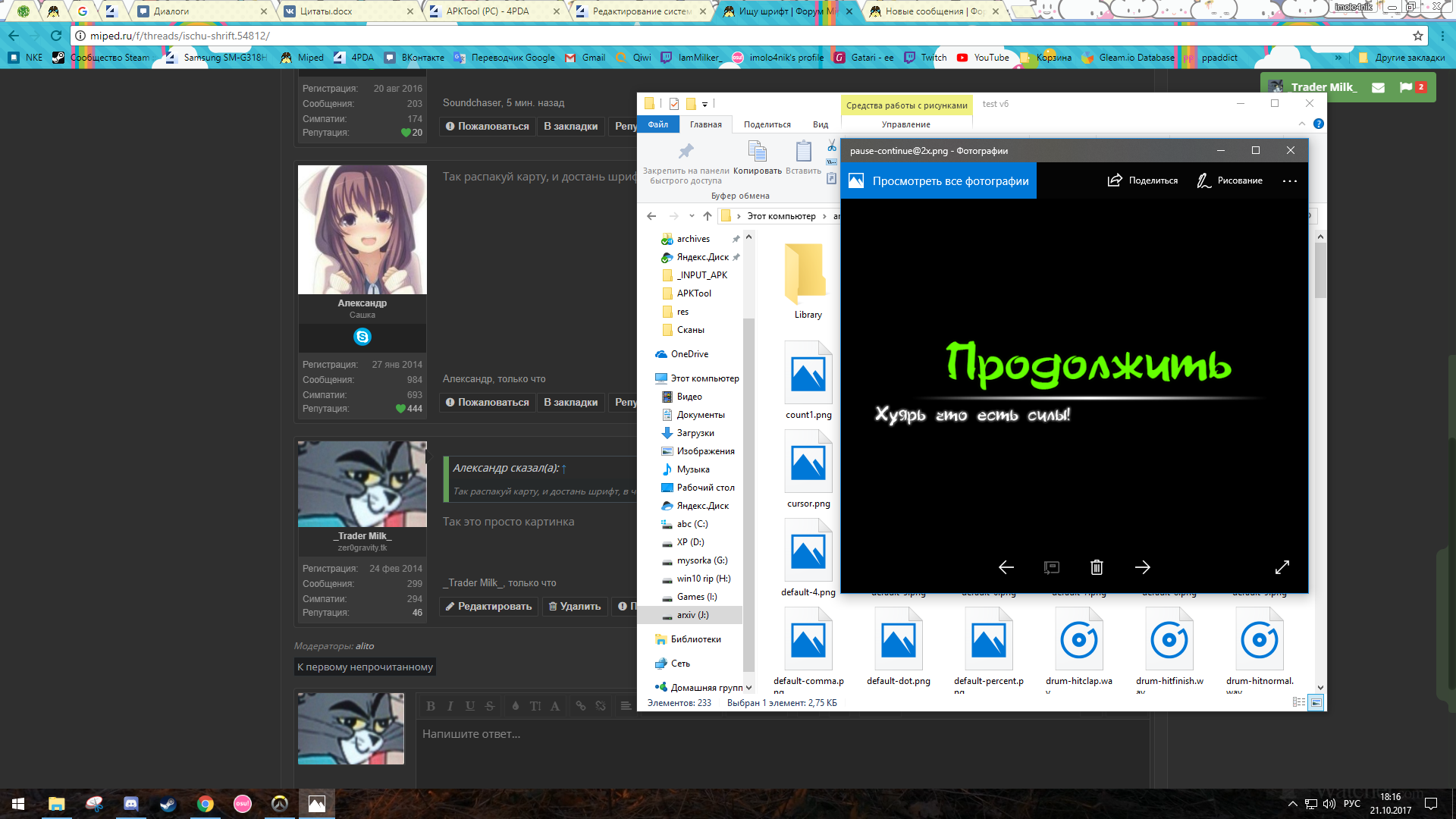Click the checkmark properties icon in Explorer title bar

(674, 104)
